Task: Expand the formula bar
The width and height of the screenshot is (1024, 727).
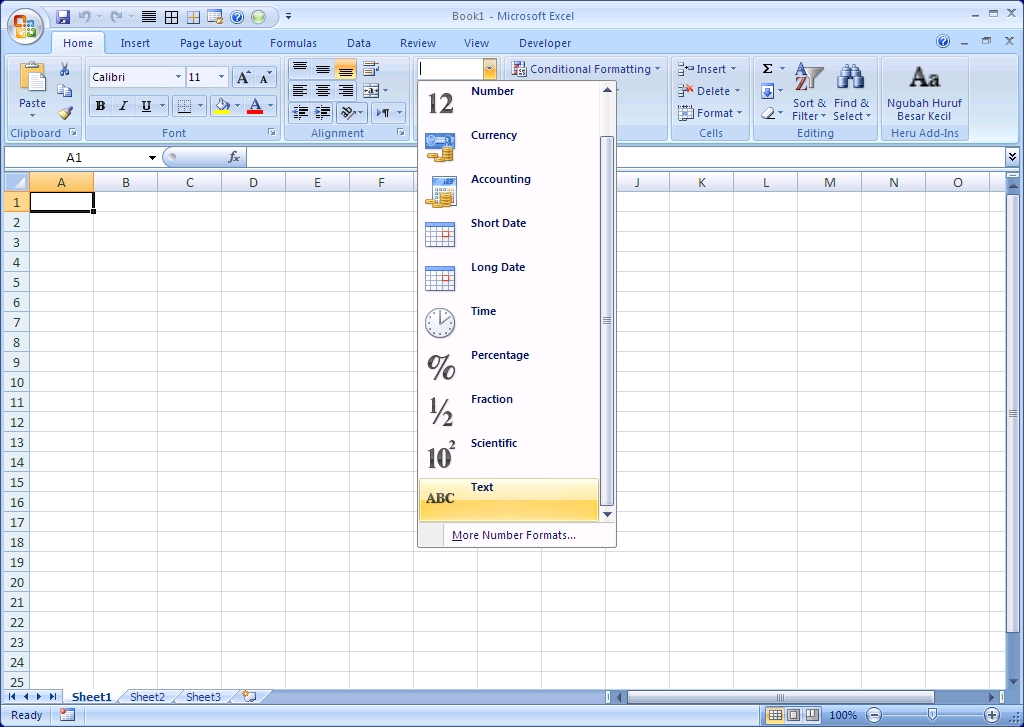Action: [1012, 157]
